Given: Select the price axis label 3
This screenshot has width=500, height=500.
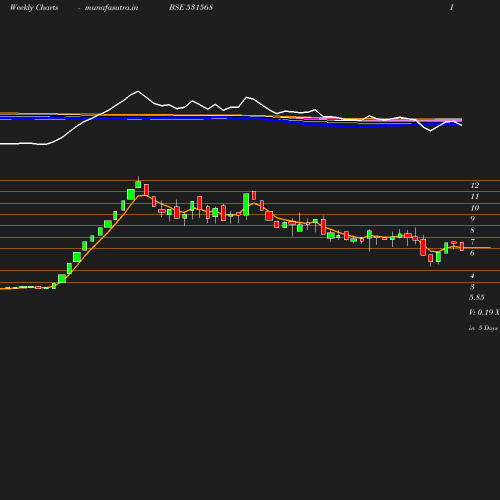Looking at the screenshot, I should 472,287.
